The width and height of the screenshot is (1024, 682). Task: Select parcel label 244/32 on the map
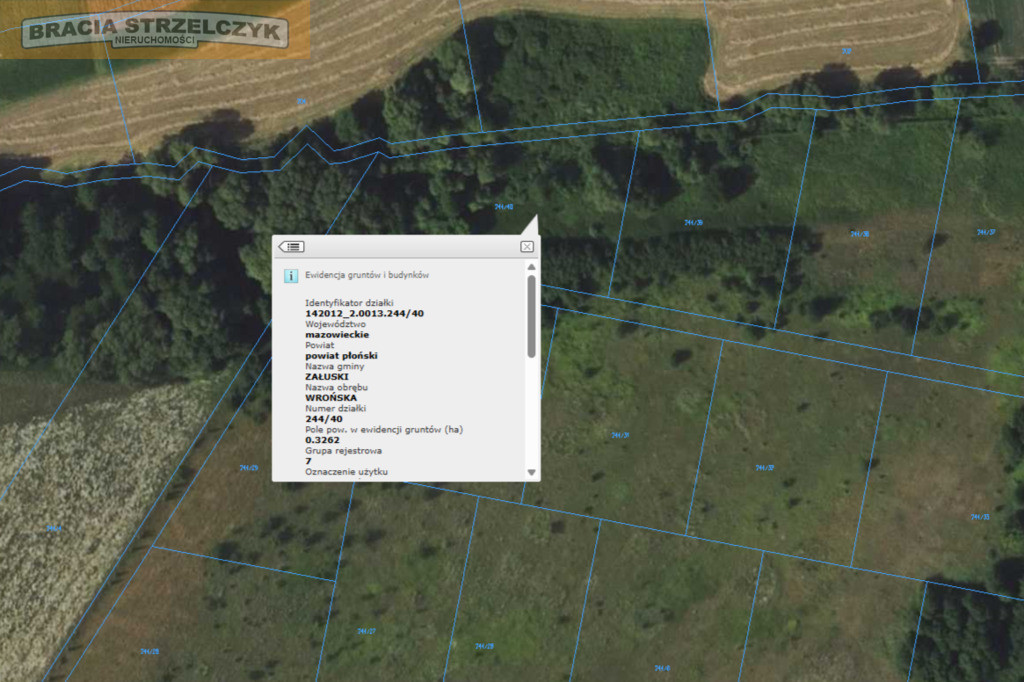tap(765, 468)
